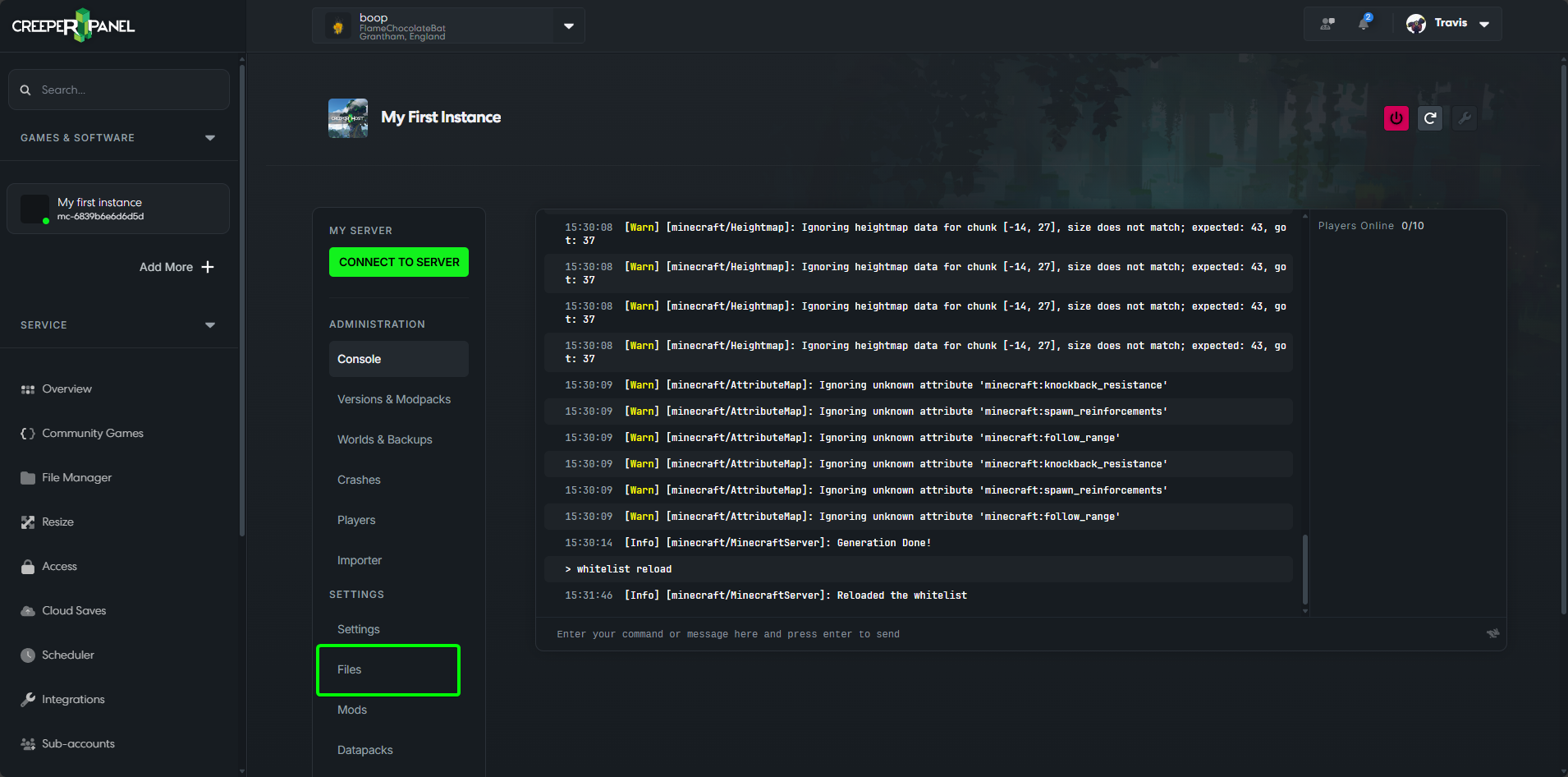
Task: Open Integrations using the wrench sidebar icon
Action: coord(27,699)
